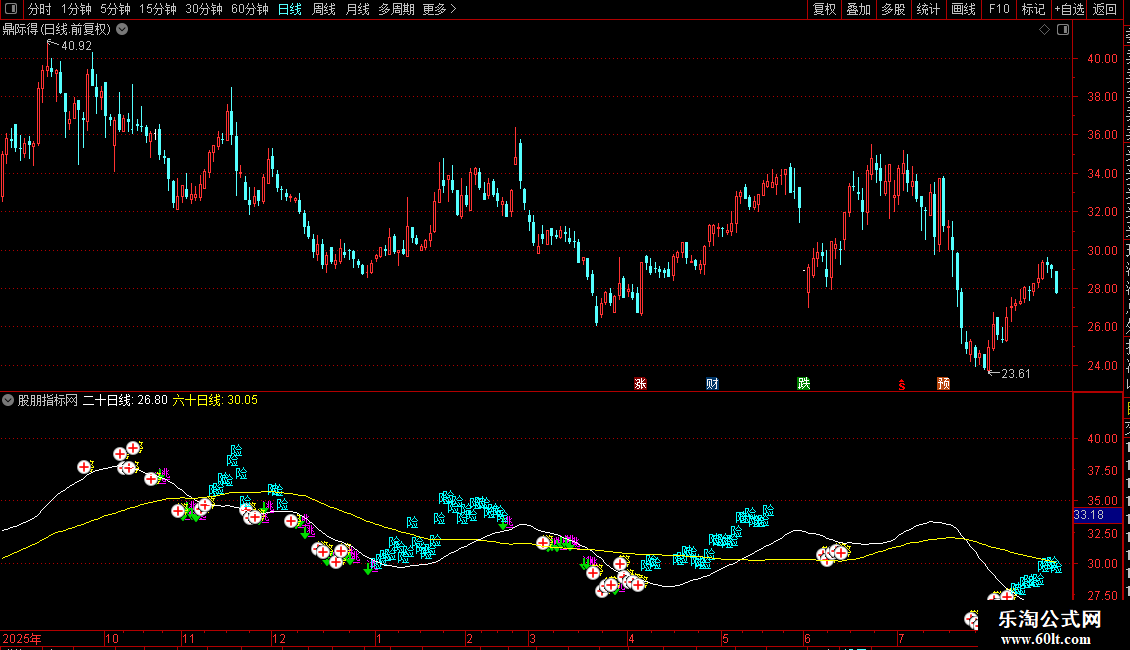Click the month 12 marker on time axis
Image resolution: width=1130 pixels, height=650 pixels.
coord(279,638)
